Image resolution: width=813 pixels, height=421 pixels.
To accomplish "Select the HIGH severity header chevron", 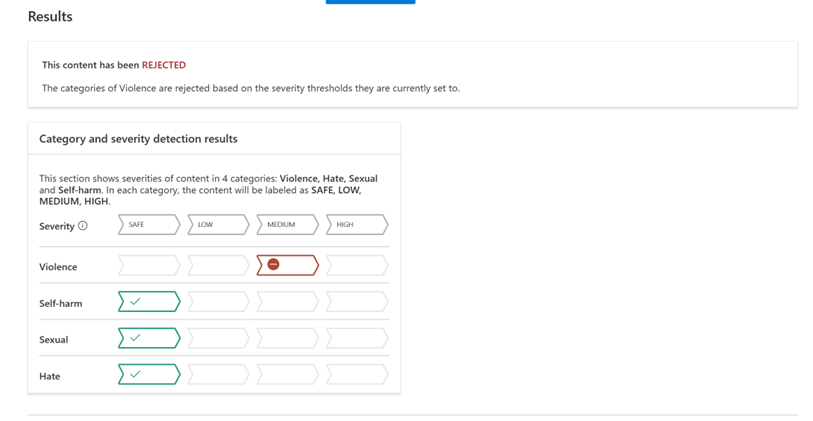I will click(357, 224).
